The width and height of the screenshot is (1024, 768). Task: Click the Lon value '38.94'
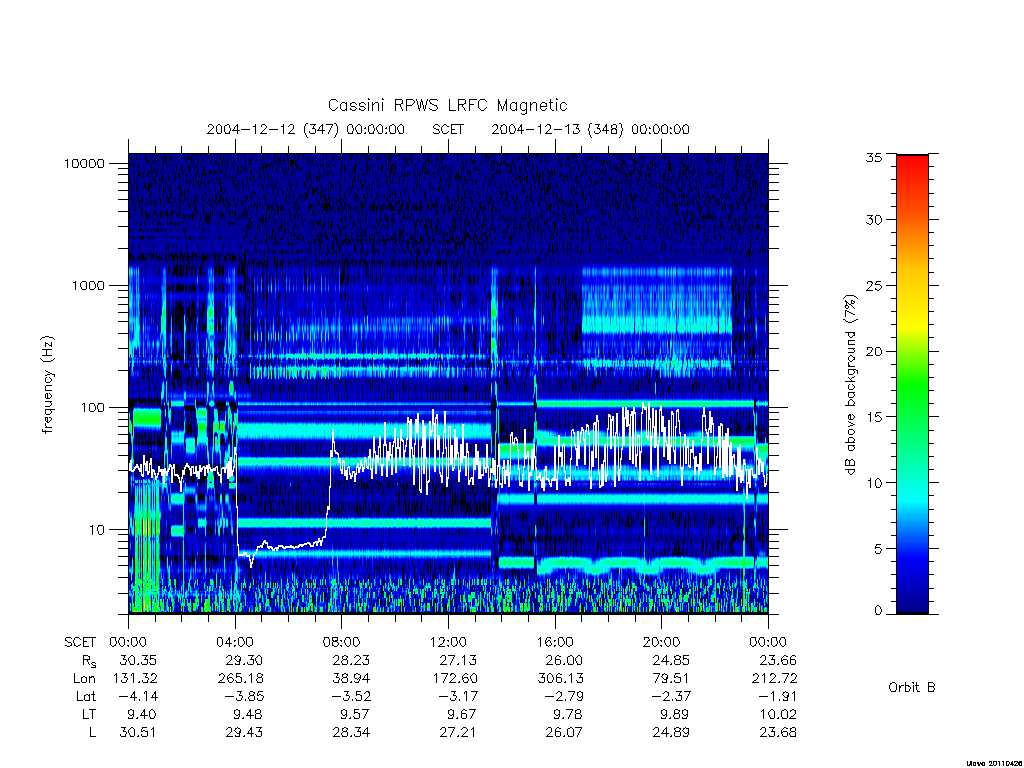coord(351,679)
